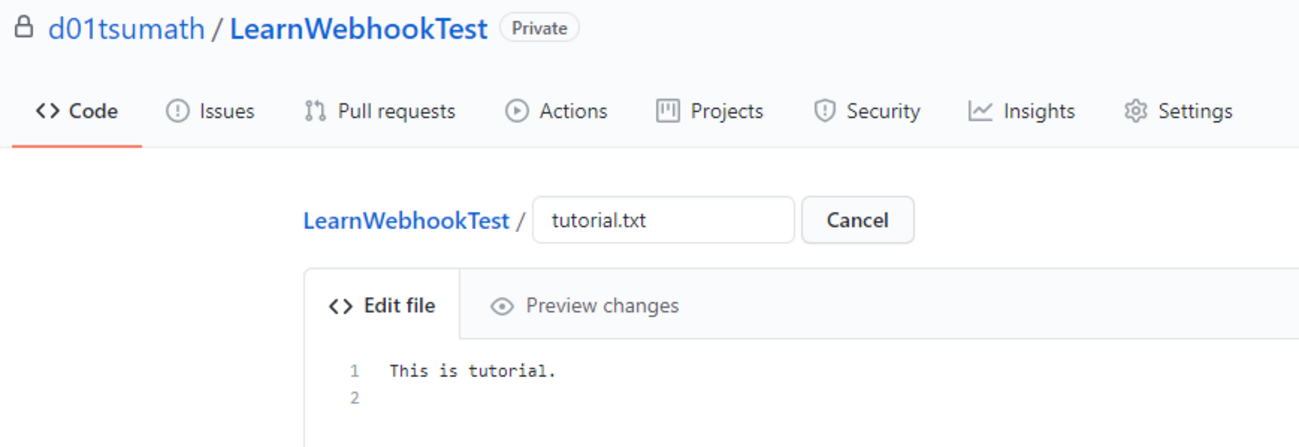View the Insights tab
Viewport: 1299px width, 447px height.
coord(1021,111)
